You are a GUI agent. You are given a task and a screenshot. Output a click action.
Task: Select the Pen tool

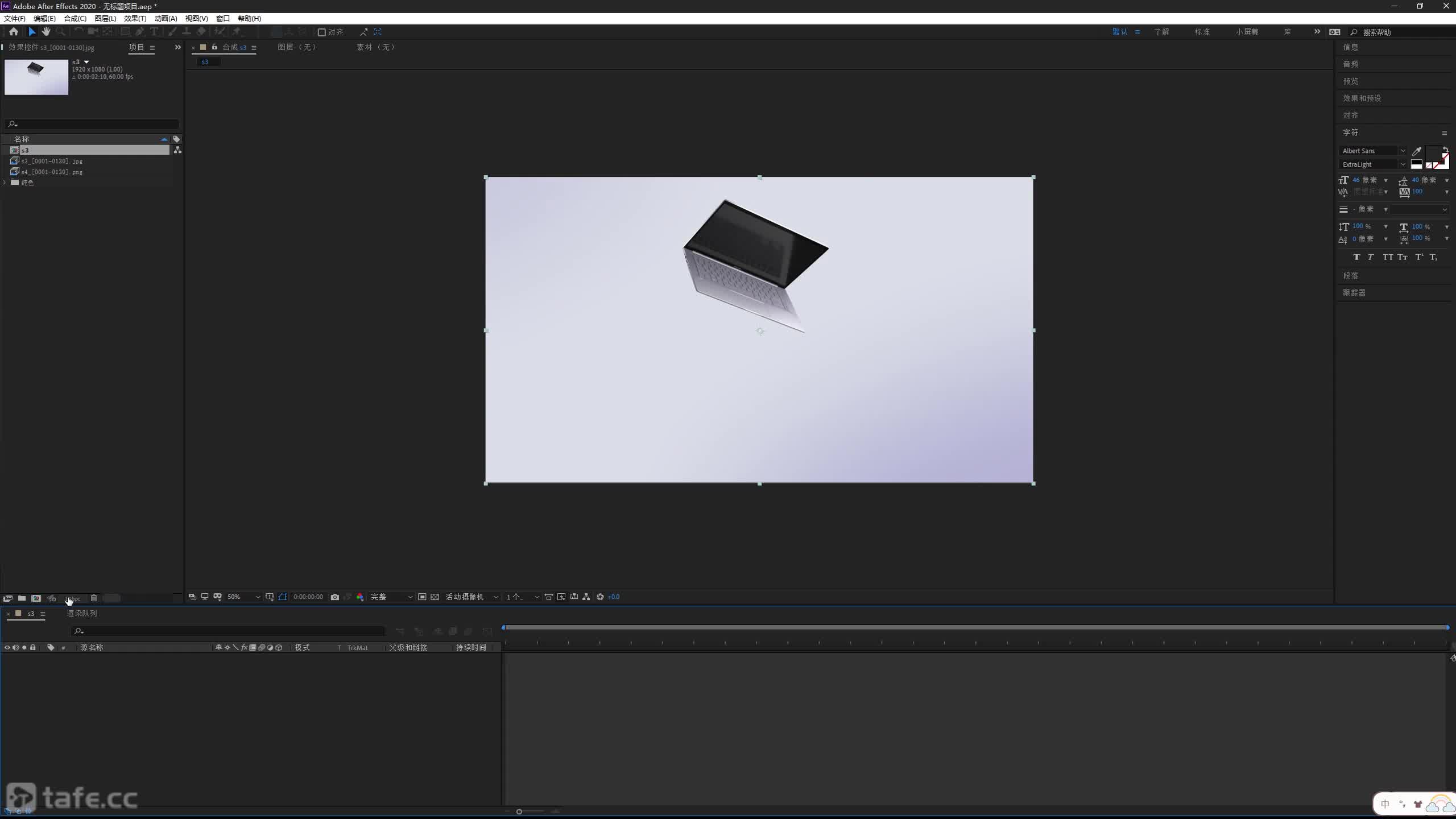coord(140,32)
